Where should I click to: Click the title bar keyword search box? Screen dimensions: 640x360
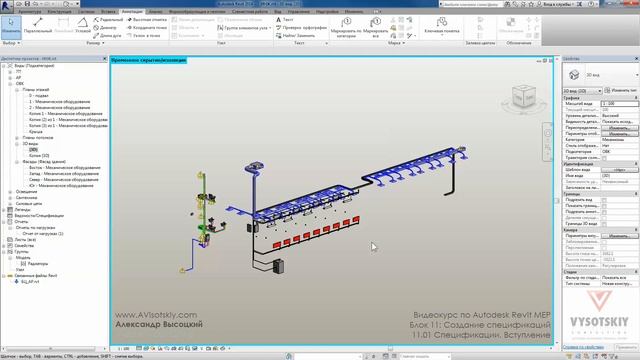[x=472, y=4]
